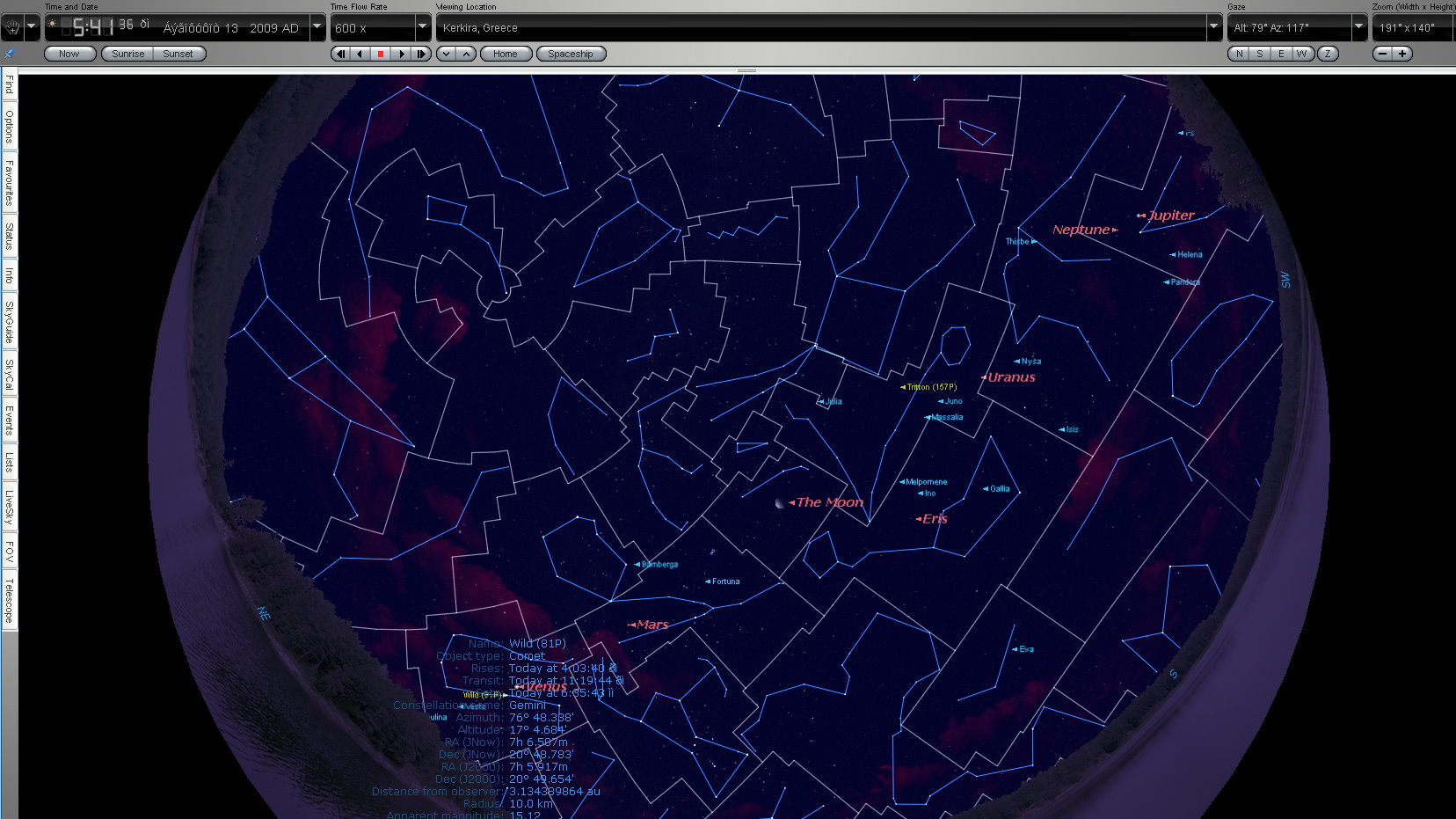The width and height of the screenshot is (1456, 819).
Task: Zoom in with plus button
Action: click(1402, 54)
